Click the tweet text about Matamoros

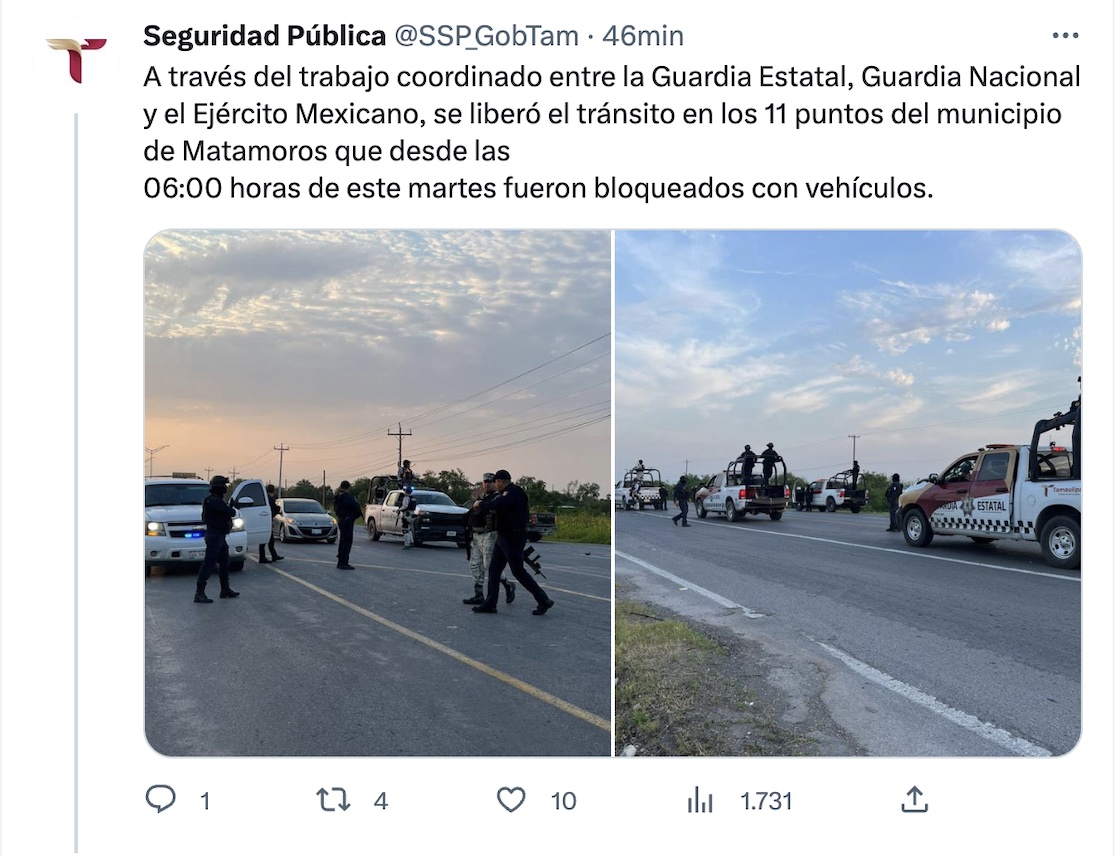click(x=612, y=132)
